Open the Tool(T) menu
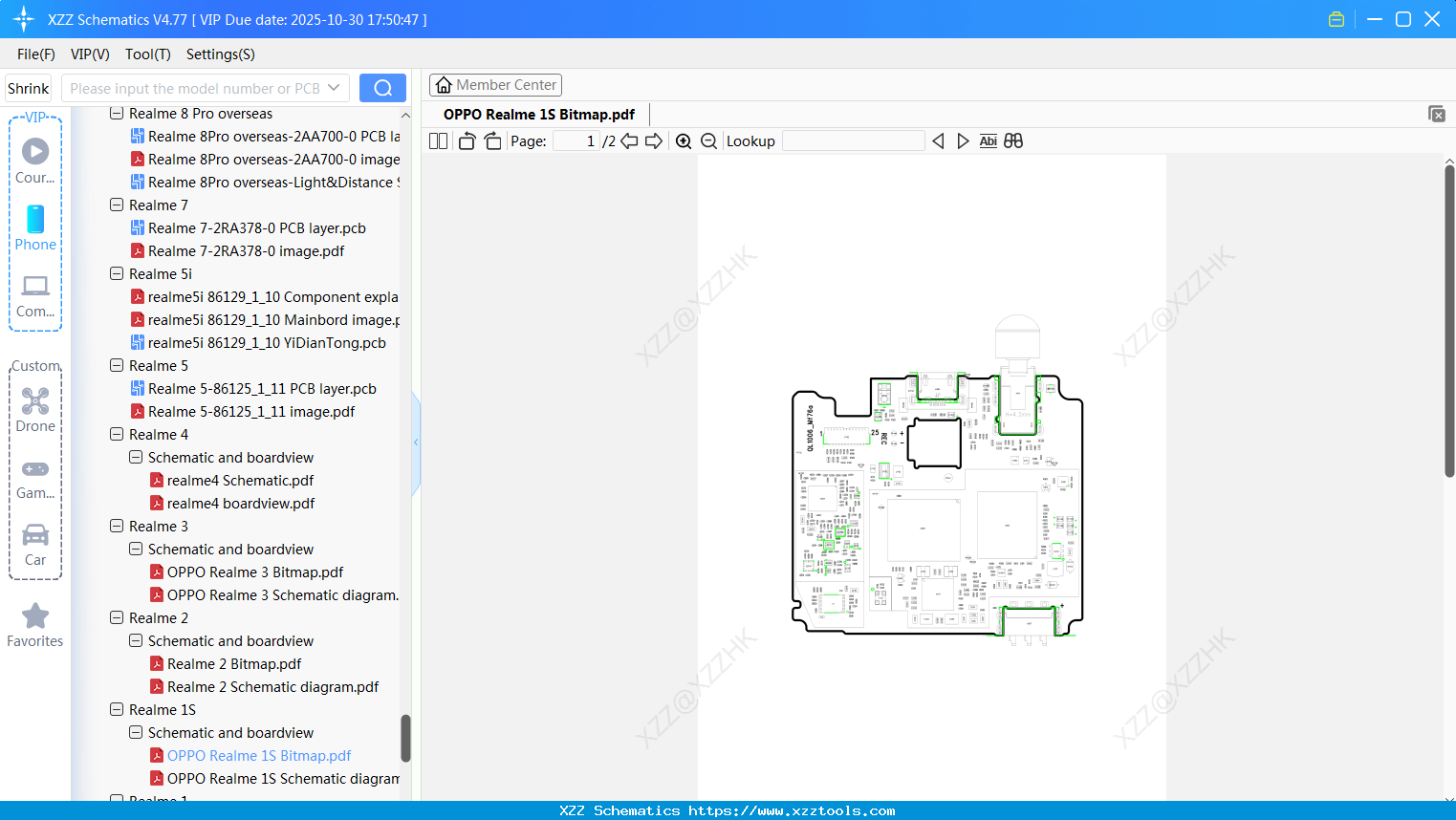1456x820 pixels. [x=148, y=54]
